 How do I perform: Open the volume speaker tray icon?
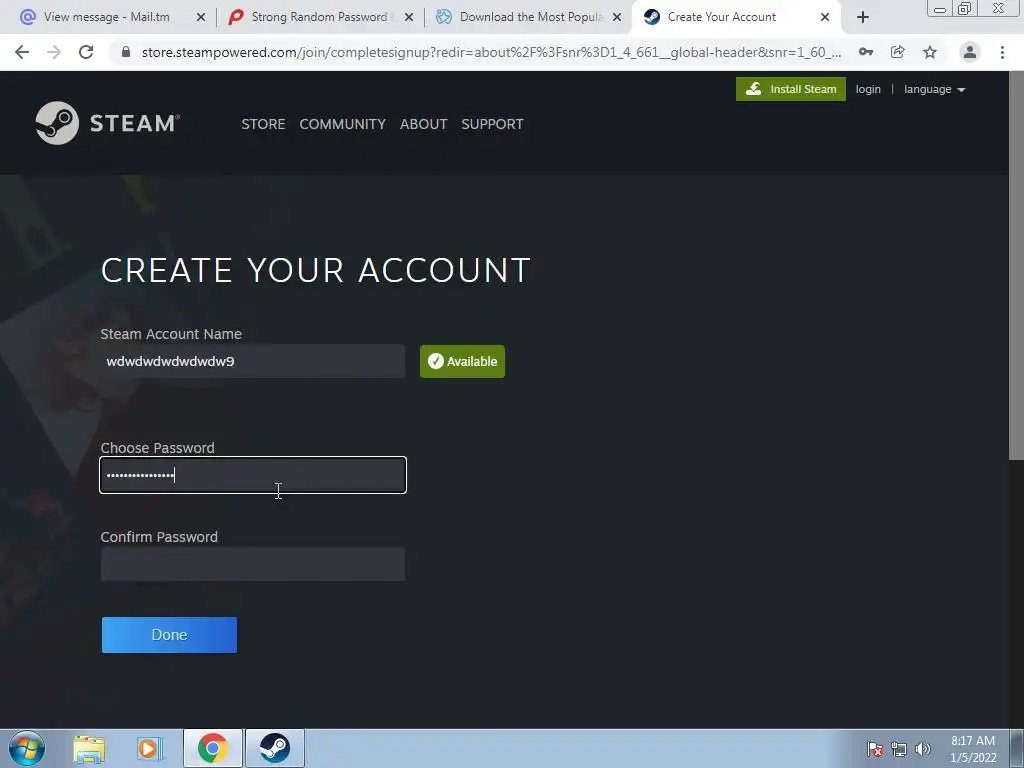tap(923, 749)
